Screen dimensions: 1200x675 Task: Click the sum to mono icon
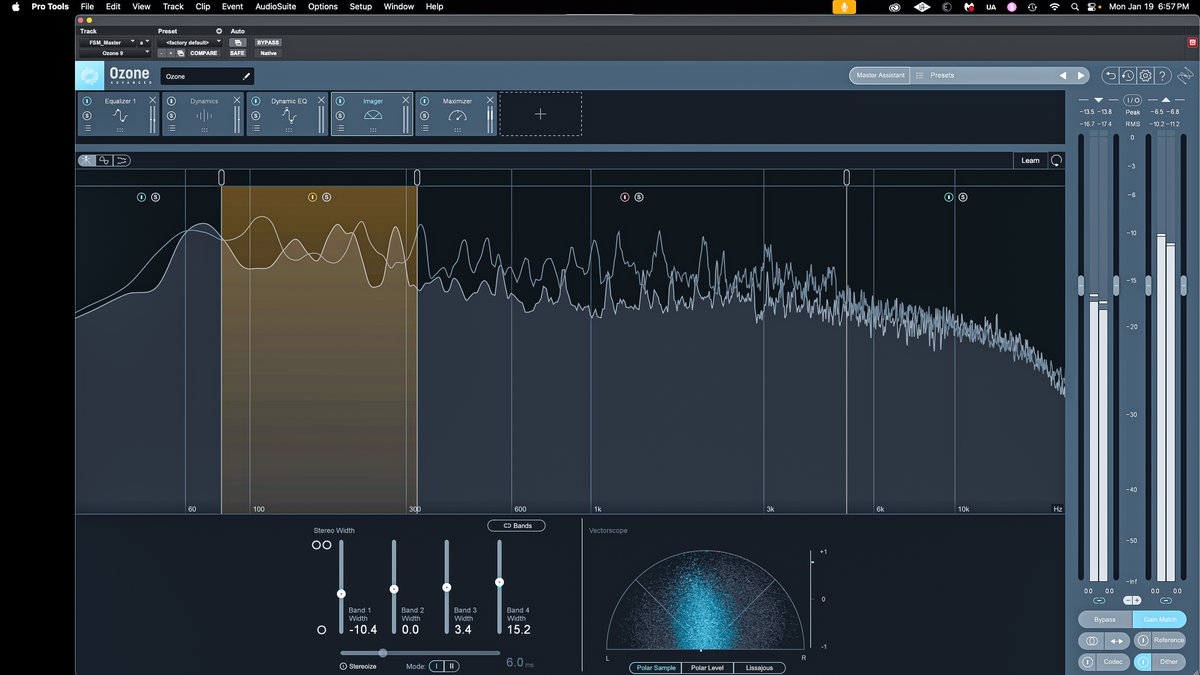[x=1092, y=640]
